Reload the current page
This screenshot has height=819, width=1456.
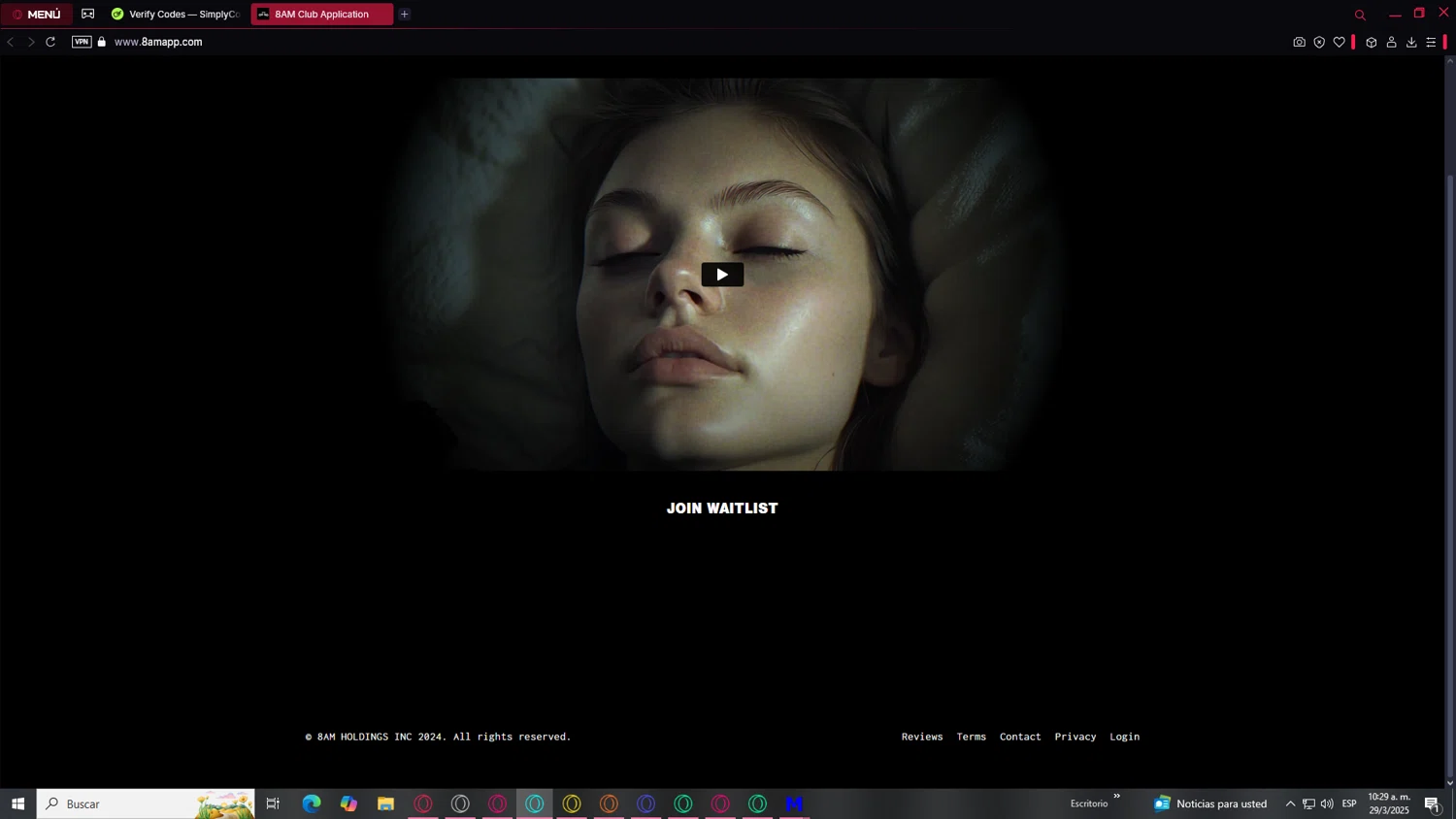coord(50,42)
